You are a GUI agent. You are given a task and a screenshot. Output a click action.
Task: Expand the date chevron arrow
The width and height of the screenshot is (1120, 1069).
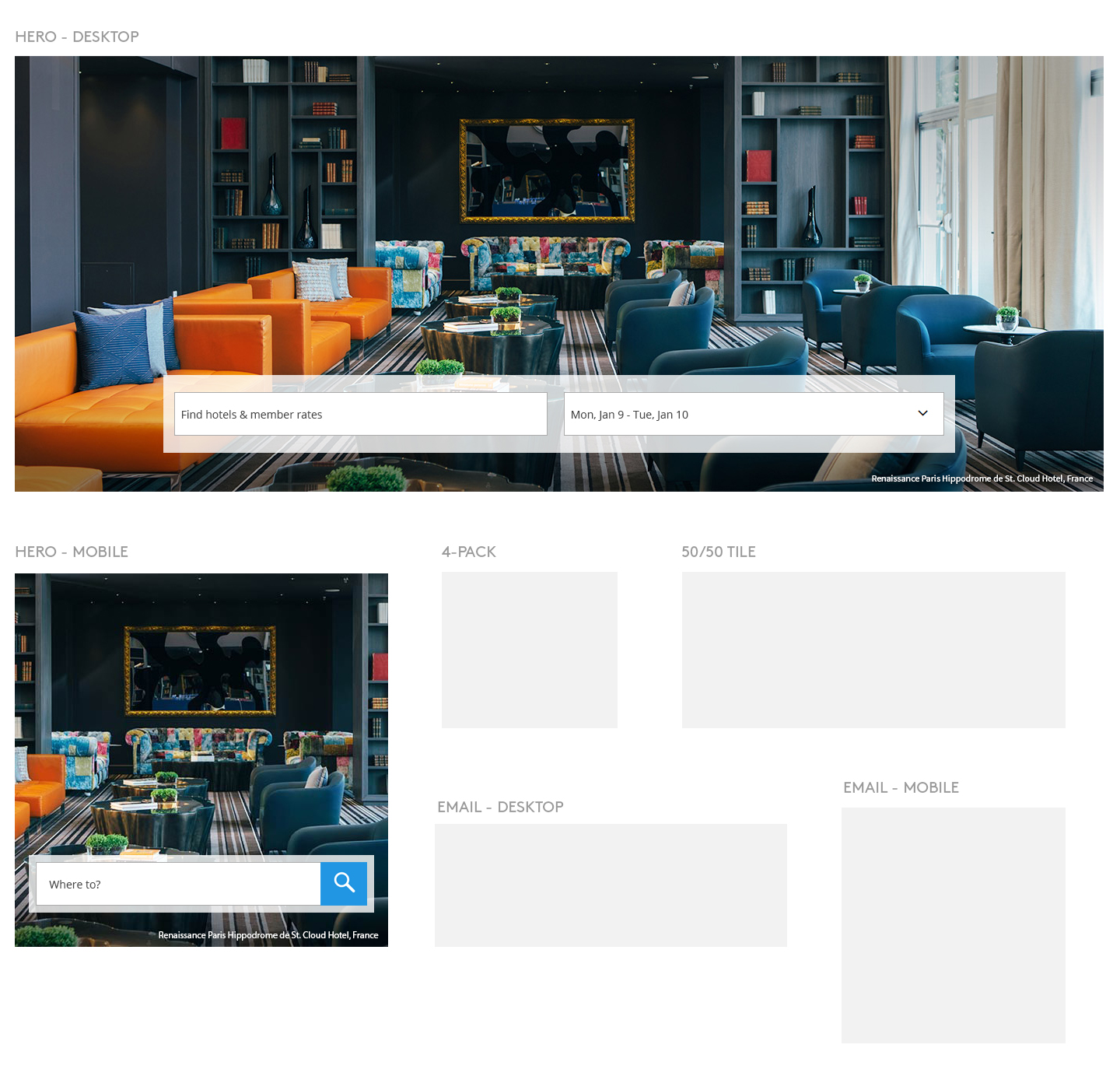pos(922,413)
